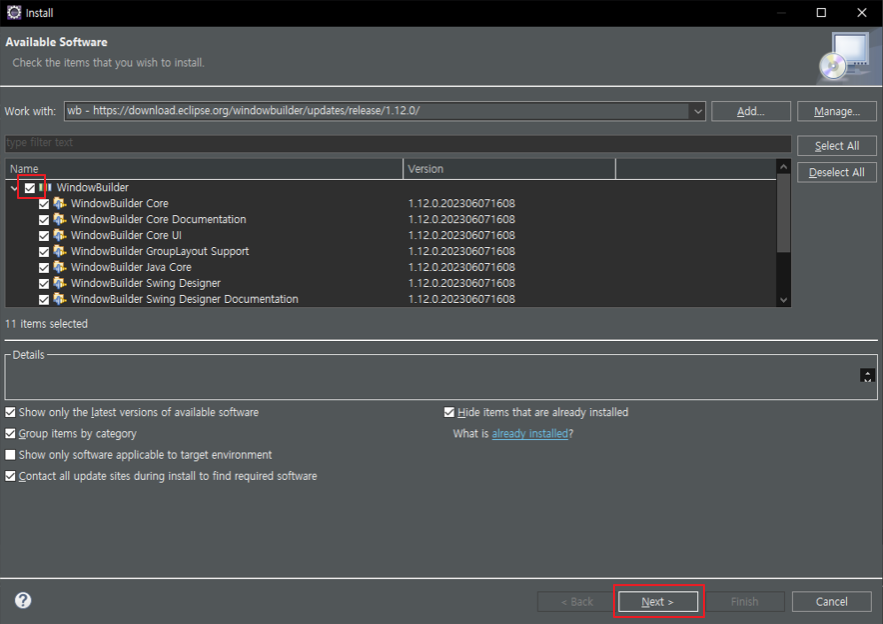Toggle Group items by category checkbox
The width and height of the screenshot is (883, 624).
10,434
